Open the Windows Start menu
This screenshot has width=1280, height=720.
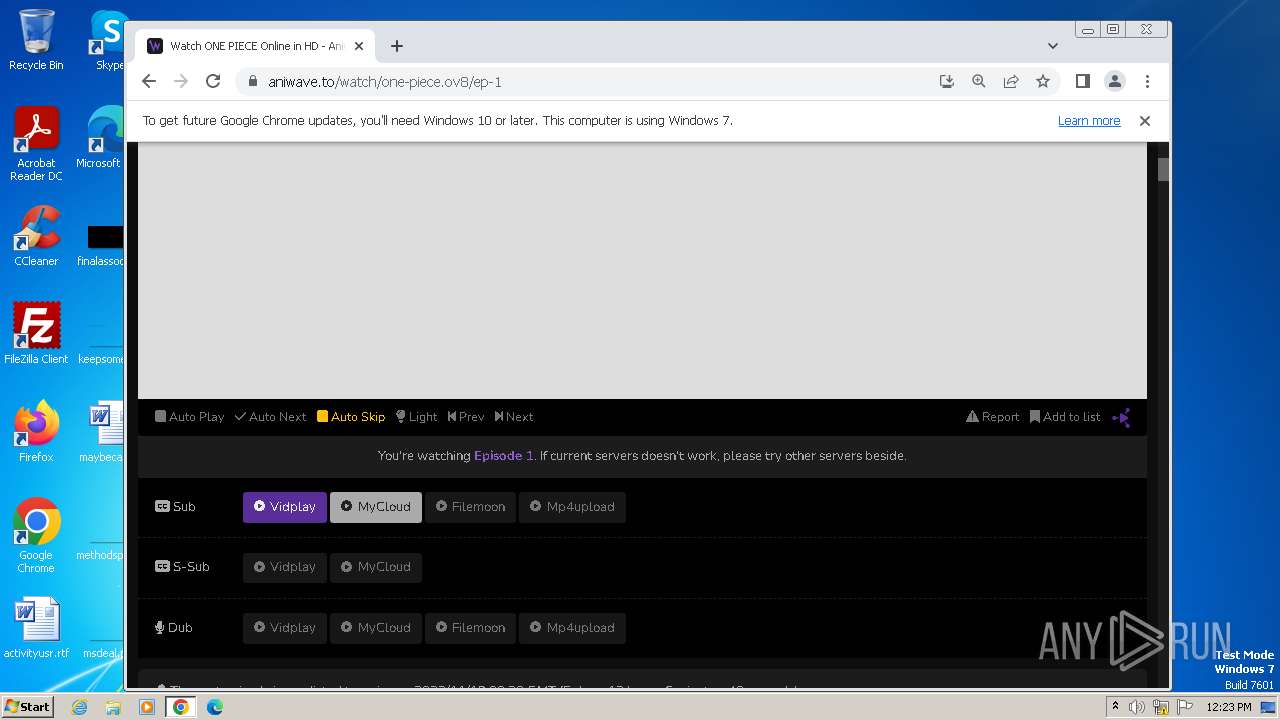pyautogui.click(x=28, y=707)
